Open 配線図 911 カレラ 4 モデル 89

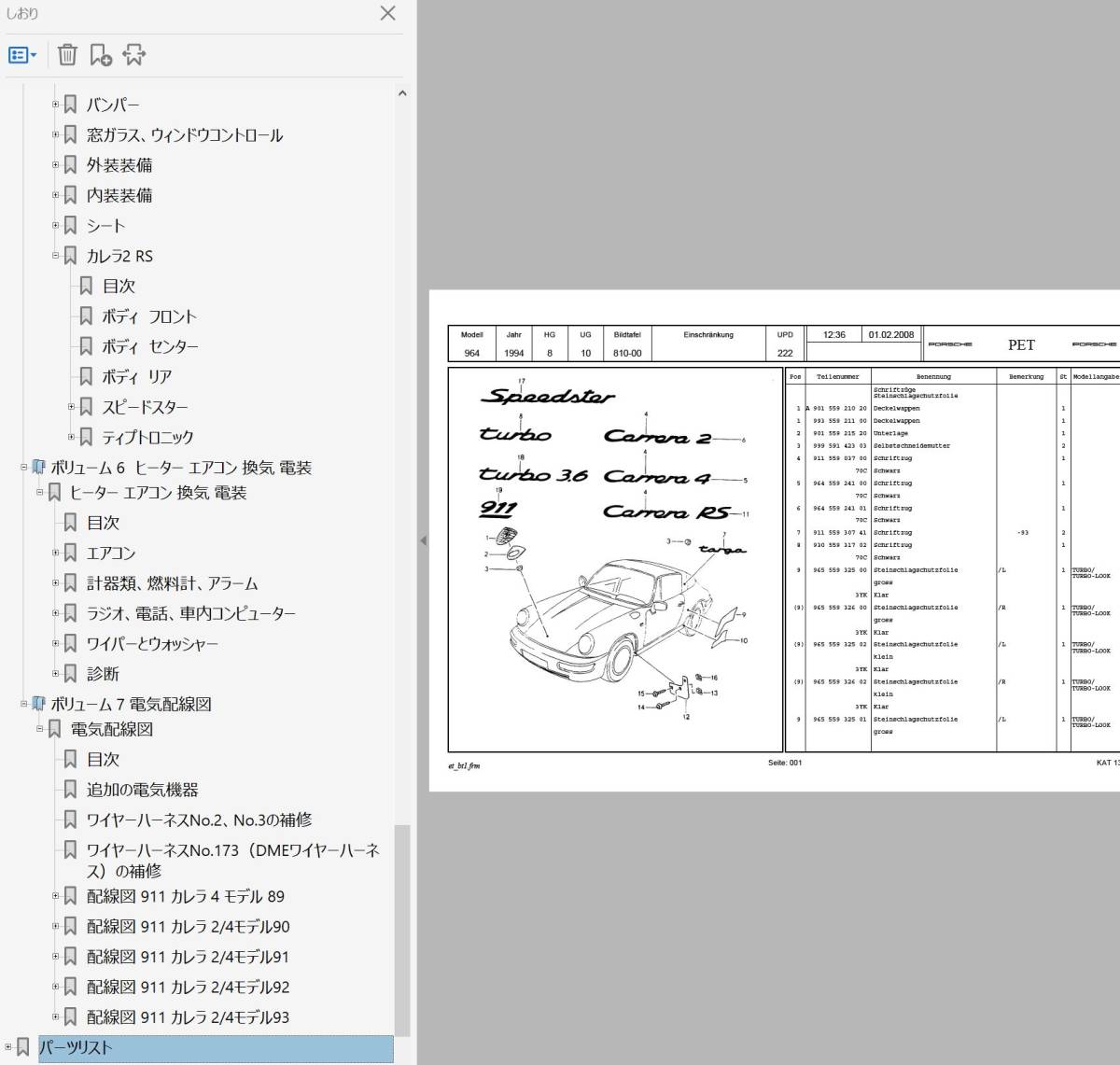186,896
